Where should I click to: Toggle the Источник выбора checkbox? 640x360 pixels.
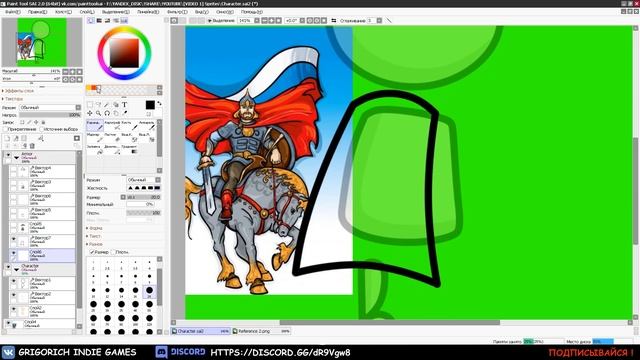[x=42, y=129]
